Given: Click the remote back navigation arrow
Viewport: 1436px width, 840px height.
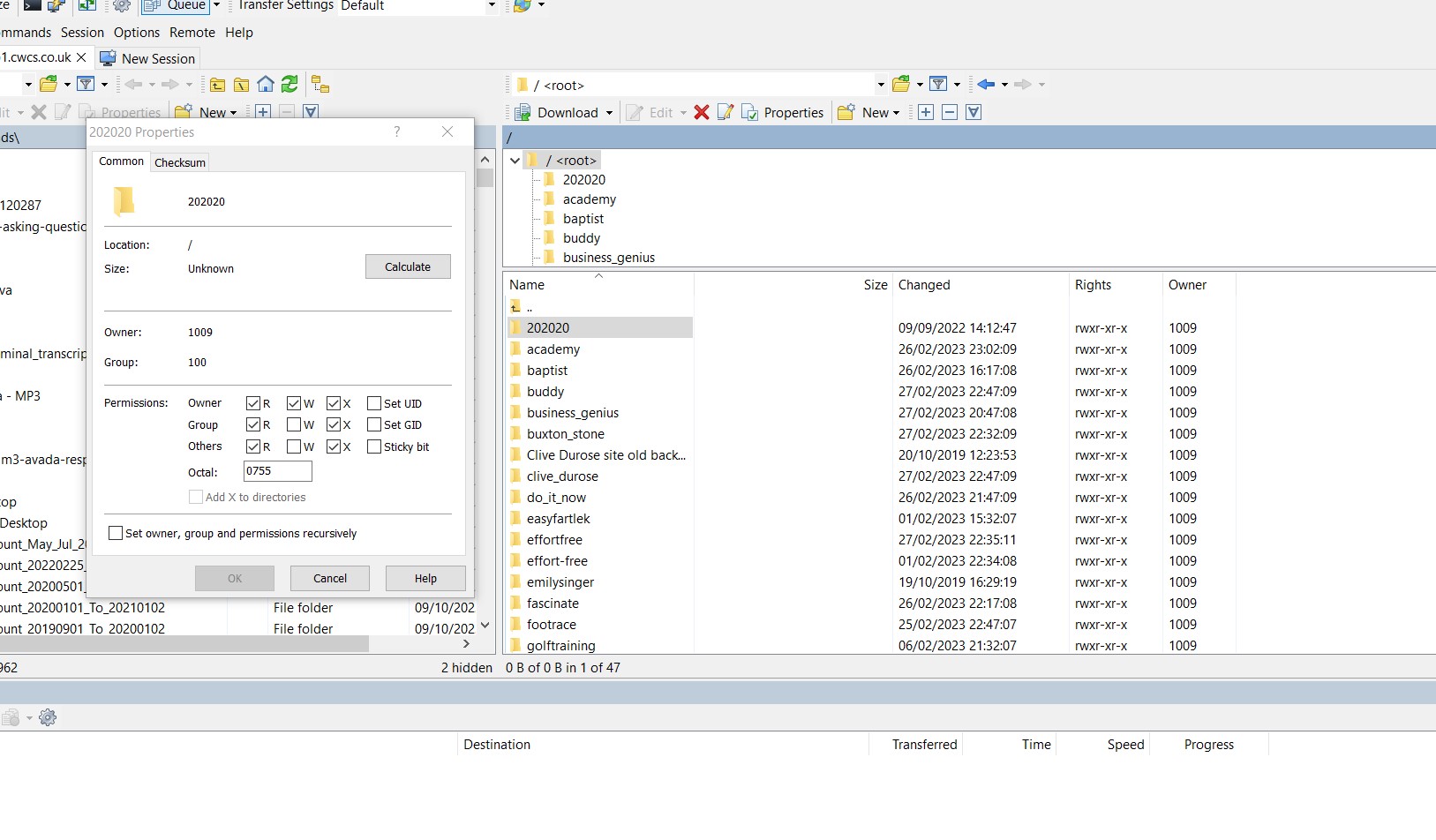Looking at the screenshot, I should [x=986, y=85].
